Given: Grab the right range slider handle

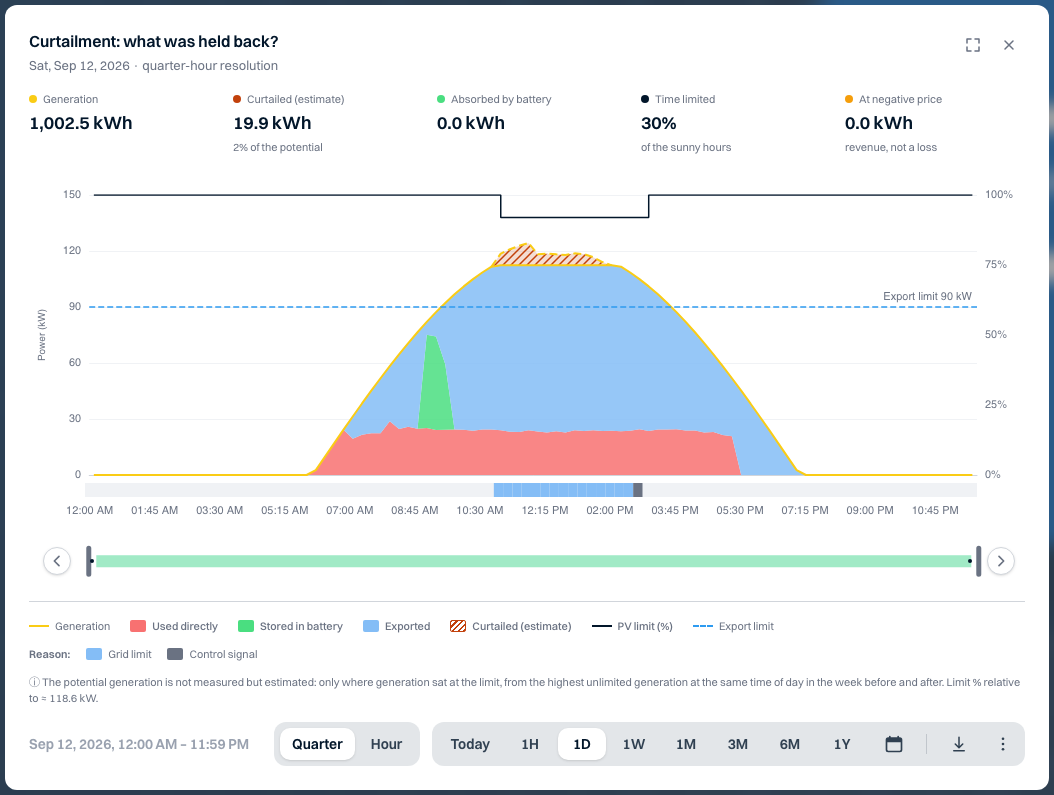Looking at the screenshot, I should [x=978, y=561].
